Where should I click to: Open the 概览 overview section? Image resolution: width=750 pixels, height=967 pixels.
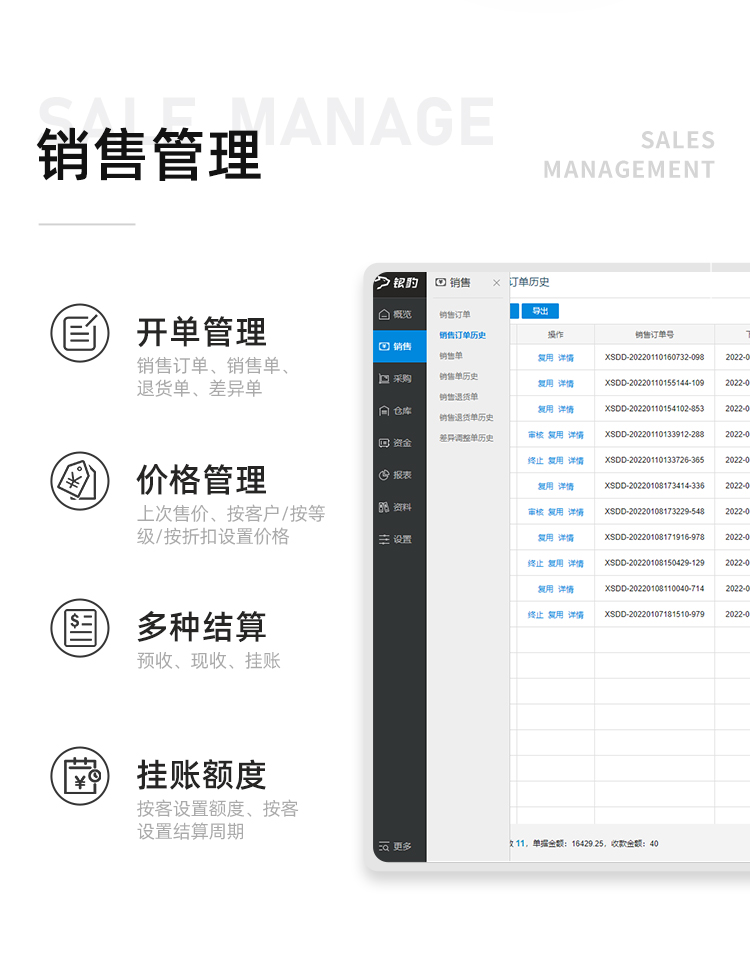(x=399, y=315)
